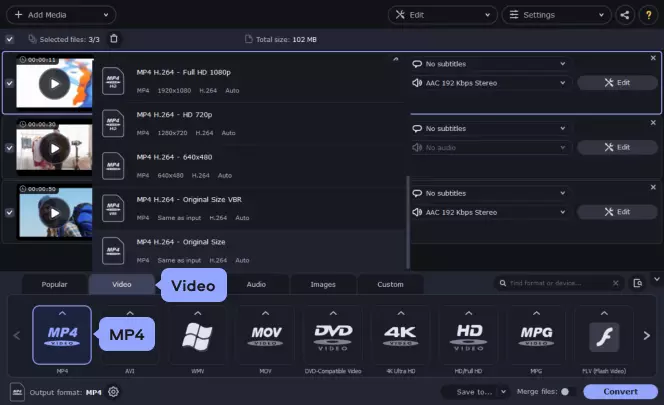The image size is (664, 405).
Task: Click the Convert button
Action: (x=620, y=391)
